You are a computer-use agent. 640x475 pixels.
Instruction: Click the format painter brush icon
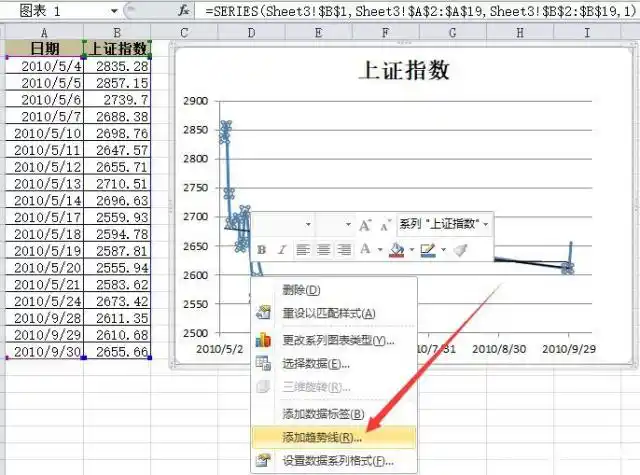click(460, 250)
